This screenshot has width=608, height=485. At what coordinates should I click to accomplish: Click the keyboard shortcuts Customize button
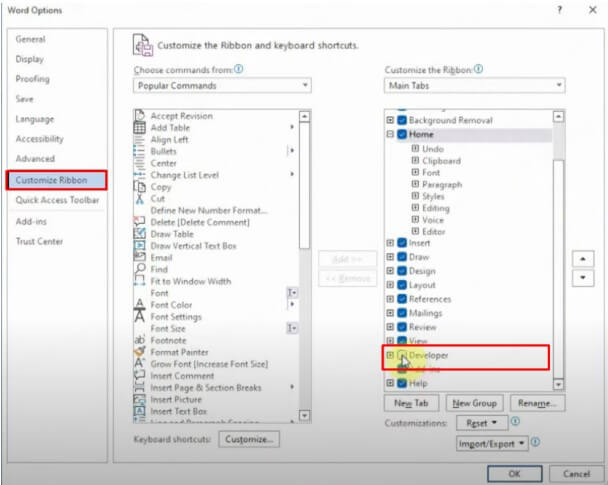249,439
